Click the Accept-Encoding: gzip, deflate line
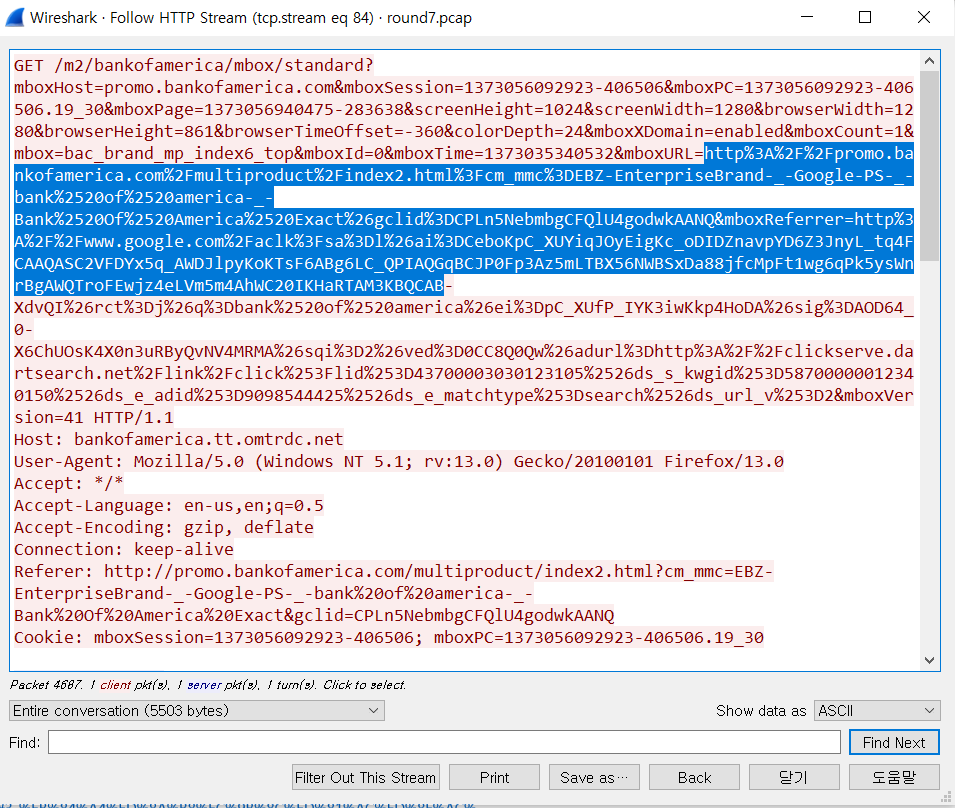This screenshot has width=955, height=808. click(164, 527)
